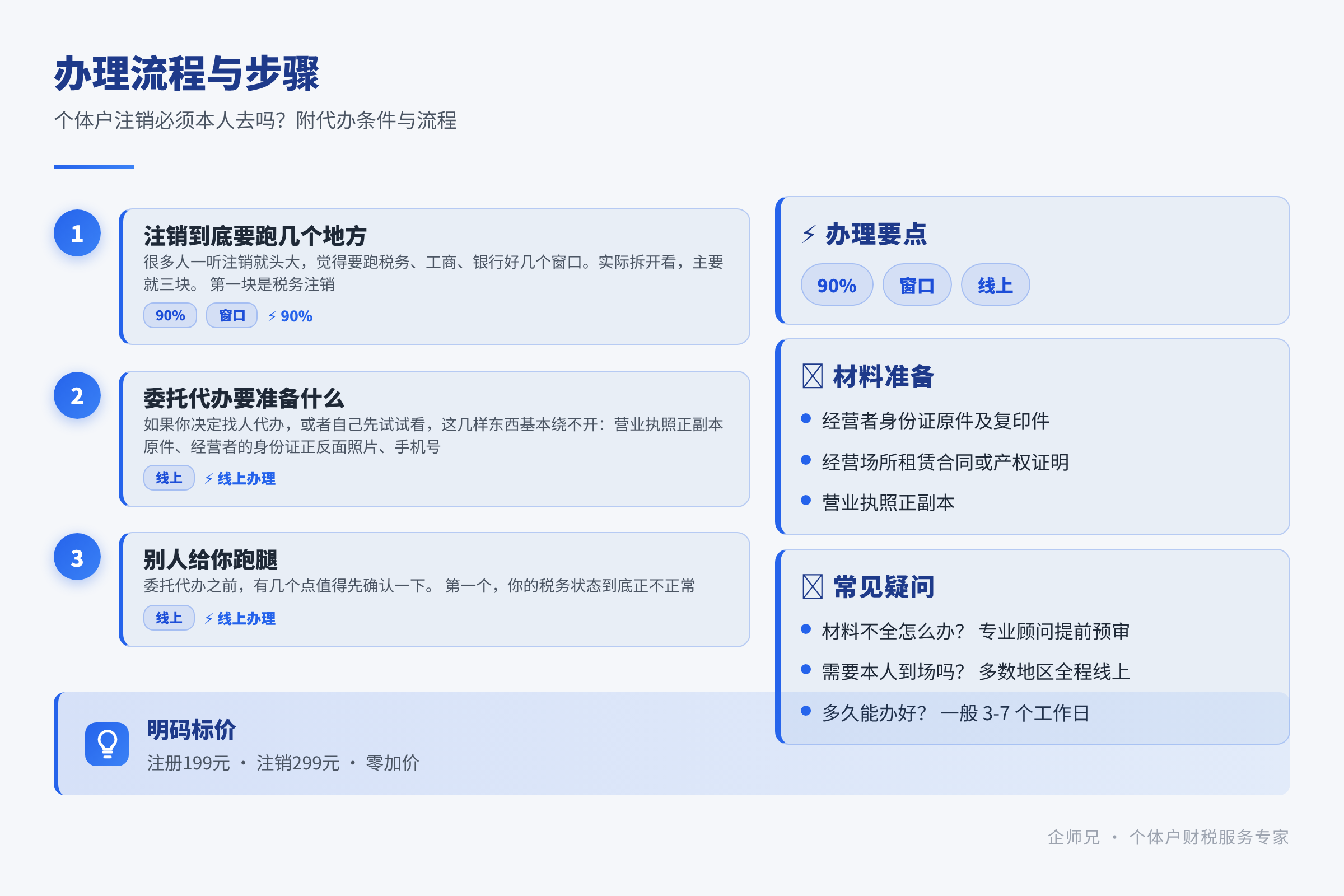Click 线上办理 label in the 委托代办要准备什么 card
The height and width of the screenshot is (896, 1344).
coord(240,478)
